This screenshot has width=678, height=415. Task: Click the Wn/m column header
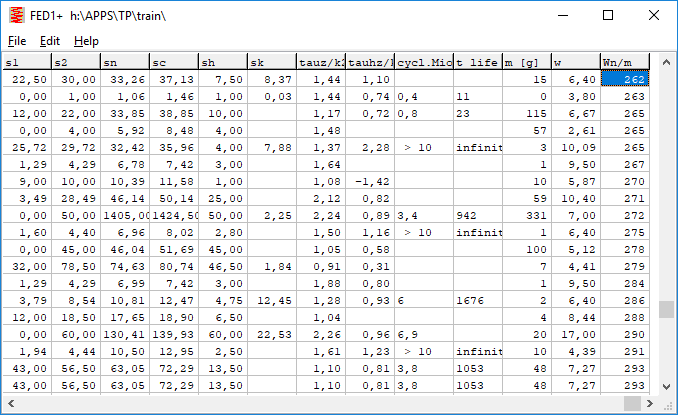coord(624,63)
